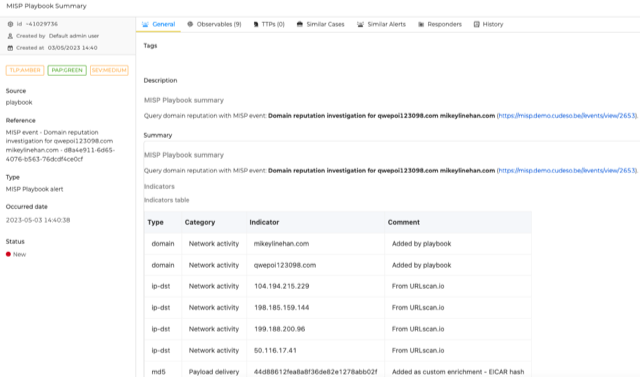Select the md5 hash indicator cell
This screenshot has width=640, height=377.
(x=316, y=372)
